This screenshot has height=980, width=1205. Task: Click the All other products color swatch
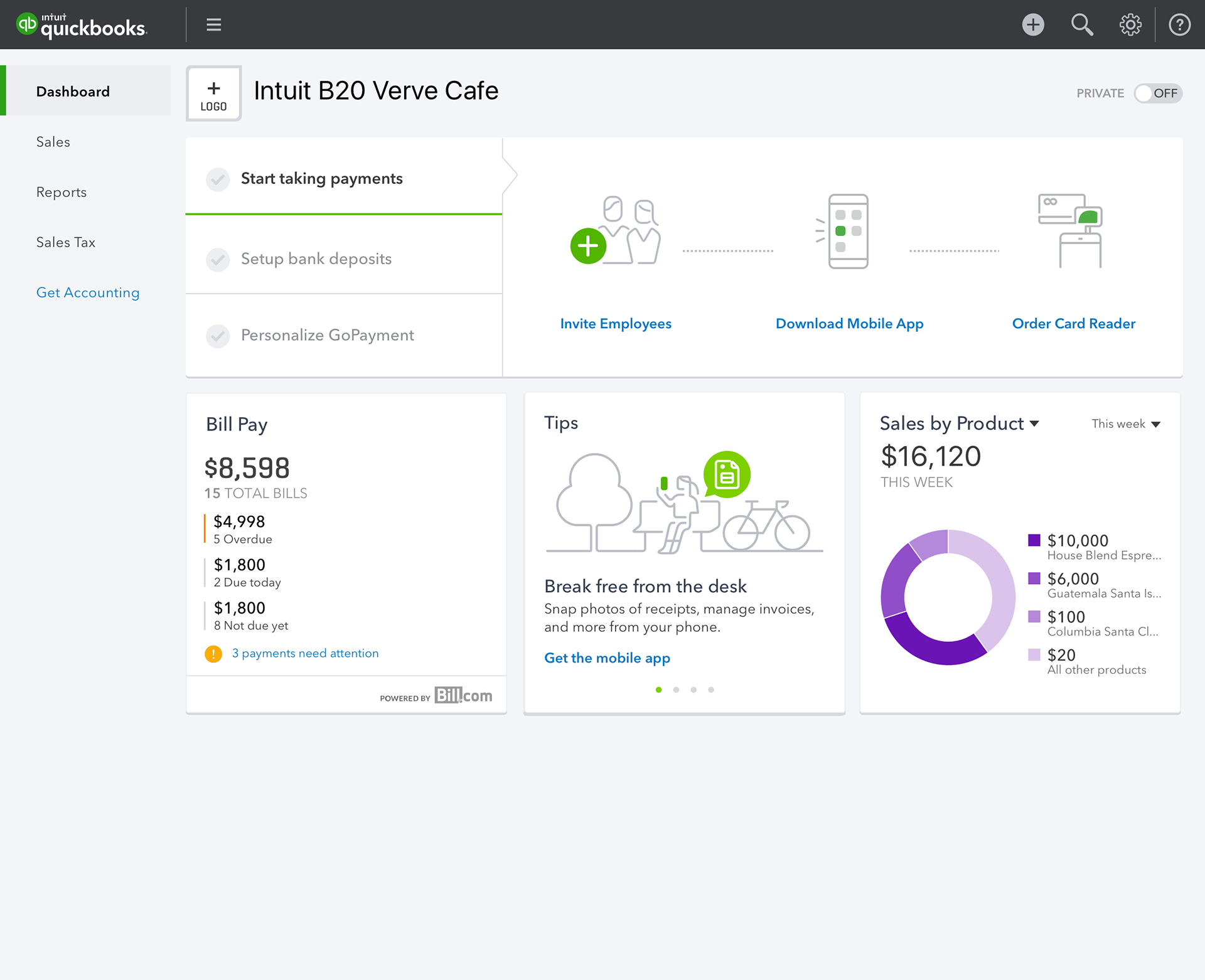tap(1034, 655)
